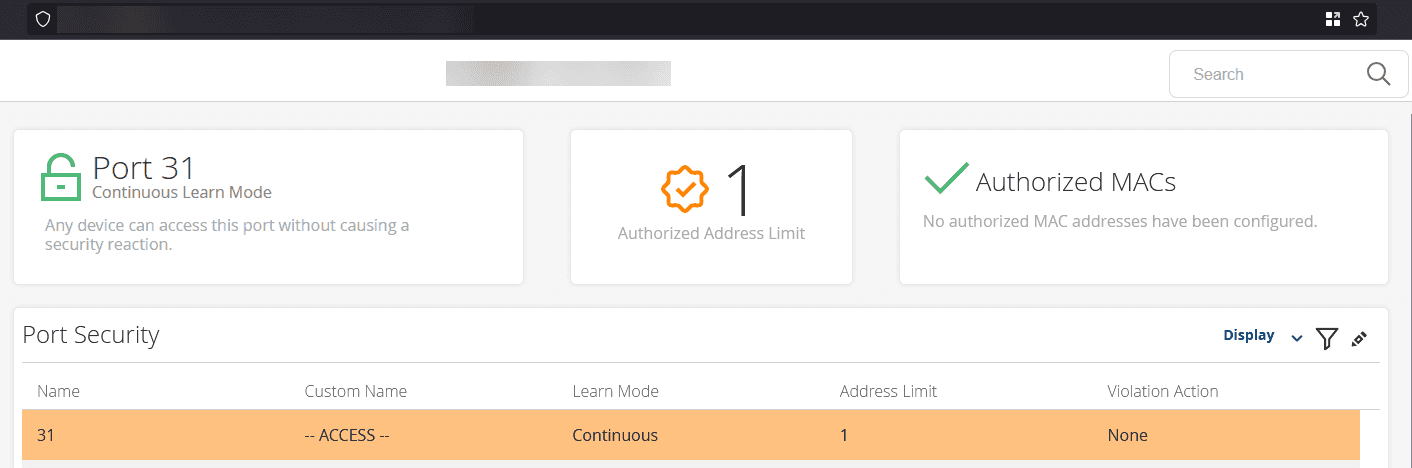Sort by the Name column header

coord(58,391)
